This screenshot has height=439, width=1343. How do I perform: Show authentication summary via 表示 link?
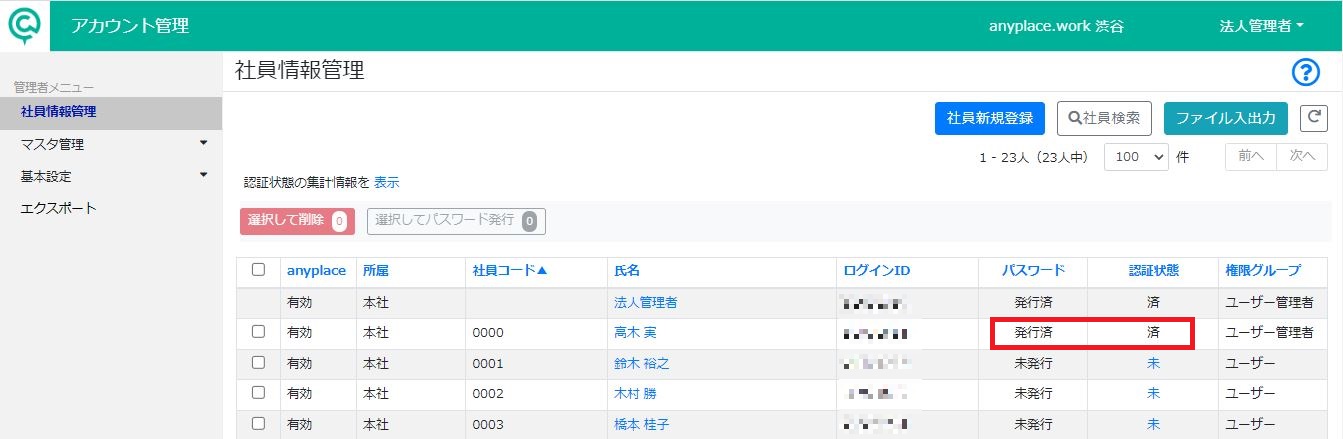[x=386, y=183]
